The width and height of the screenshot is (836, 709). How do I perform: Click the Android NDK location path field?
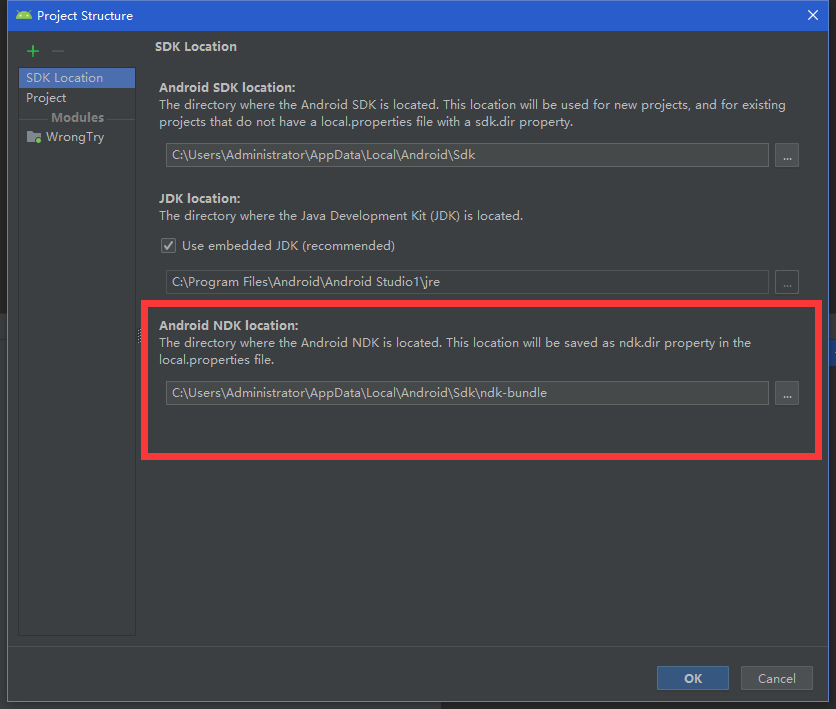(467, 393)
